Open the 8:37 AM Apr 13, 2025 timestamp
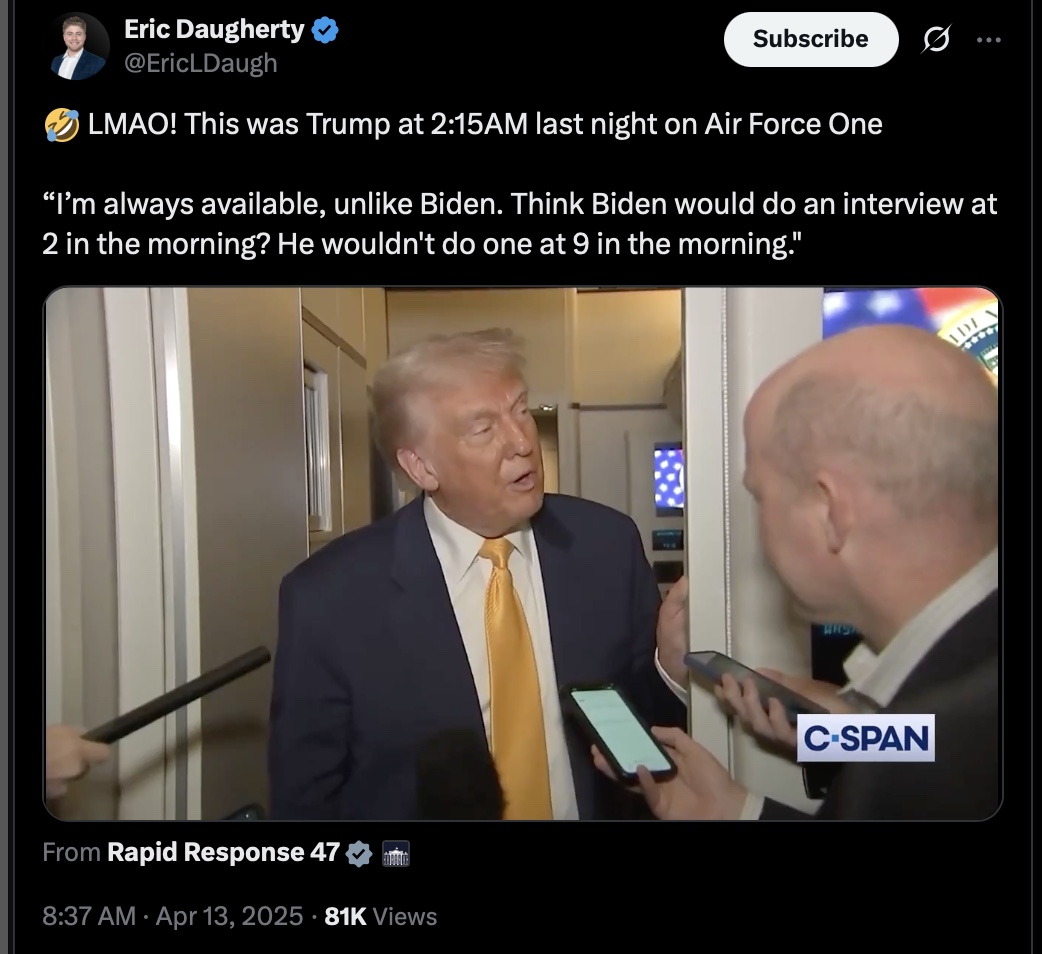The height and width of the screenshot is (954, 1042). pyautogui.click(x=172, y=916)
